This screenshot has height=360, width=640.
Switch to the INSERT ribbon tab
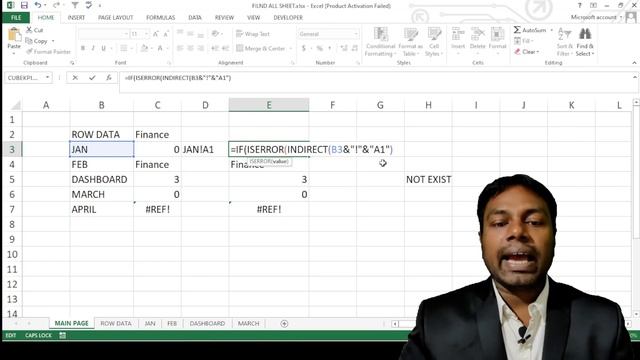pos(76,18)
